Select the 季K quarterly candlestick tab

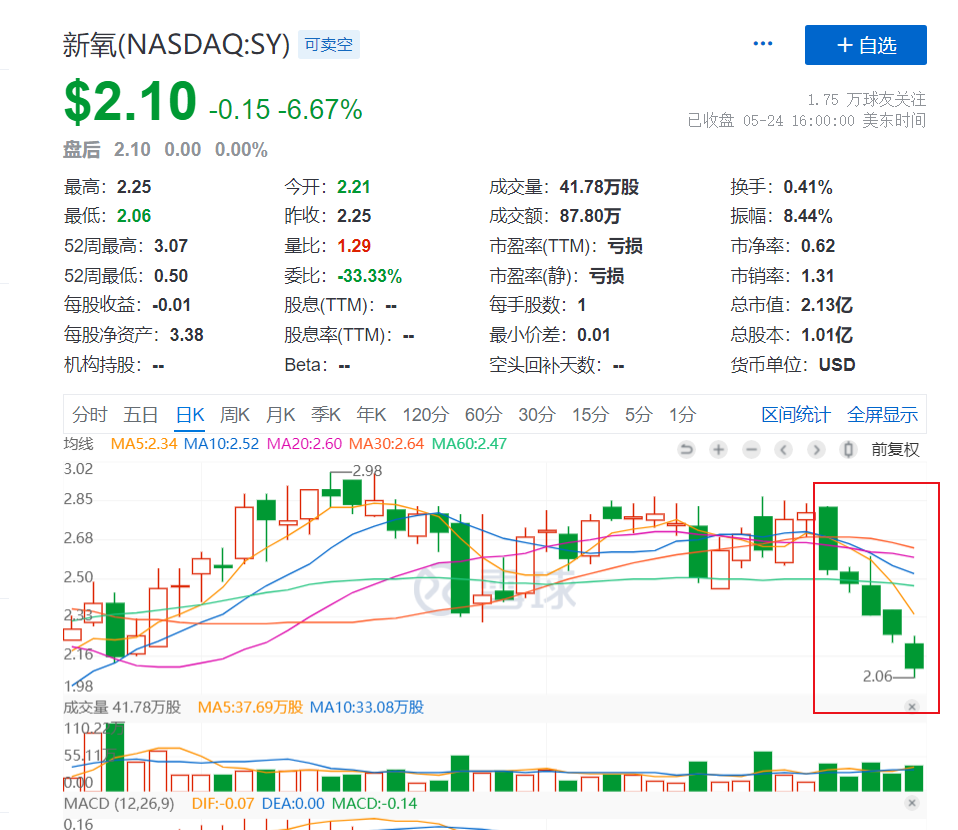pos(326,415)
